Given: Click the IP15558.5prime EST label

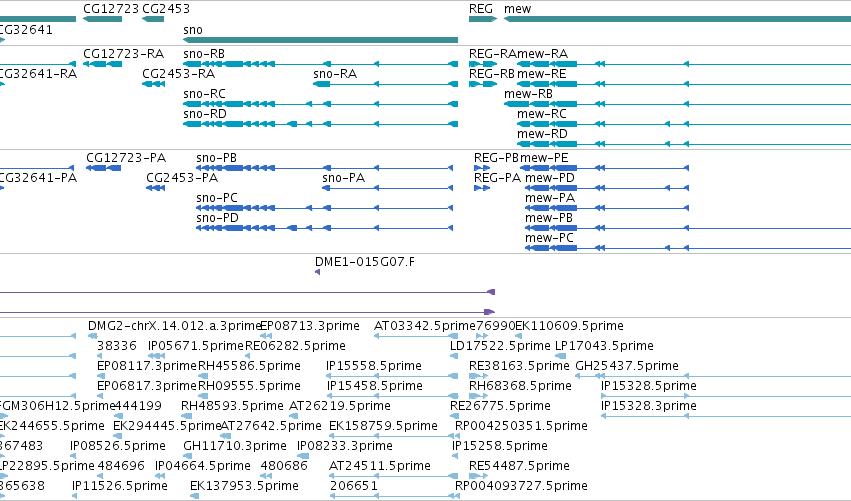Looking at the screenshot, I should coord(374,366).
